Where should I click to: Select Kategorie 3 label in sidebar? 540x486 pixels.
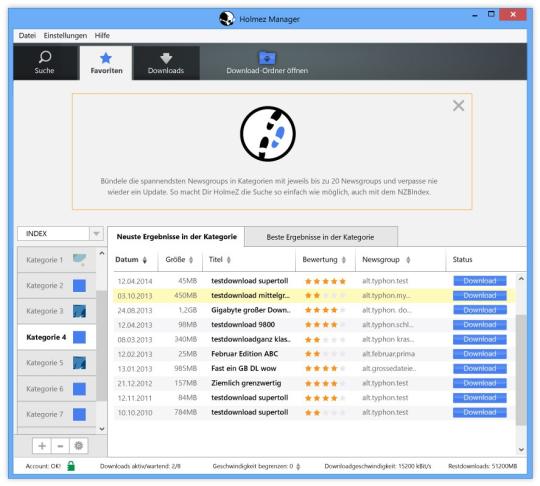(45, 311)
